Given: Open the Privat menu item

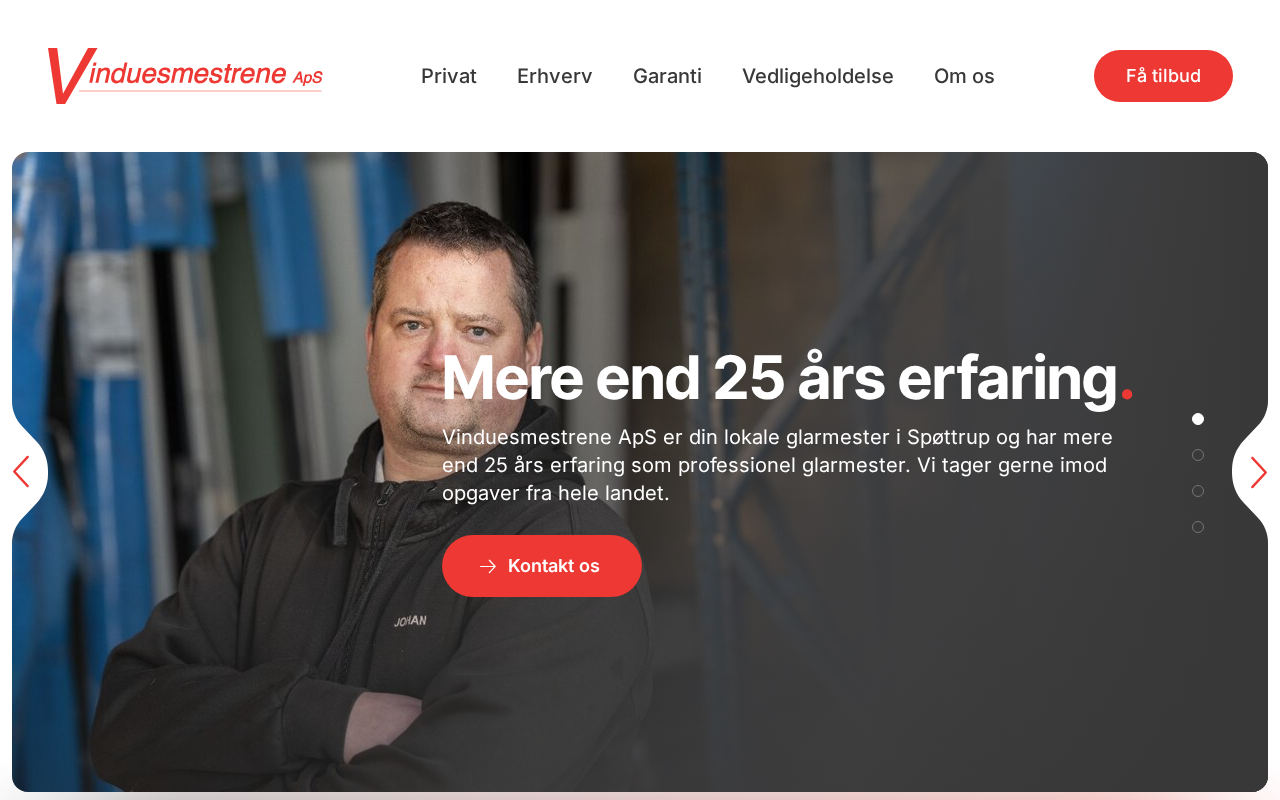Looking at the screenshot, I should (449, 76).
